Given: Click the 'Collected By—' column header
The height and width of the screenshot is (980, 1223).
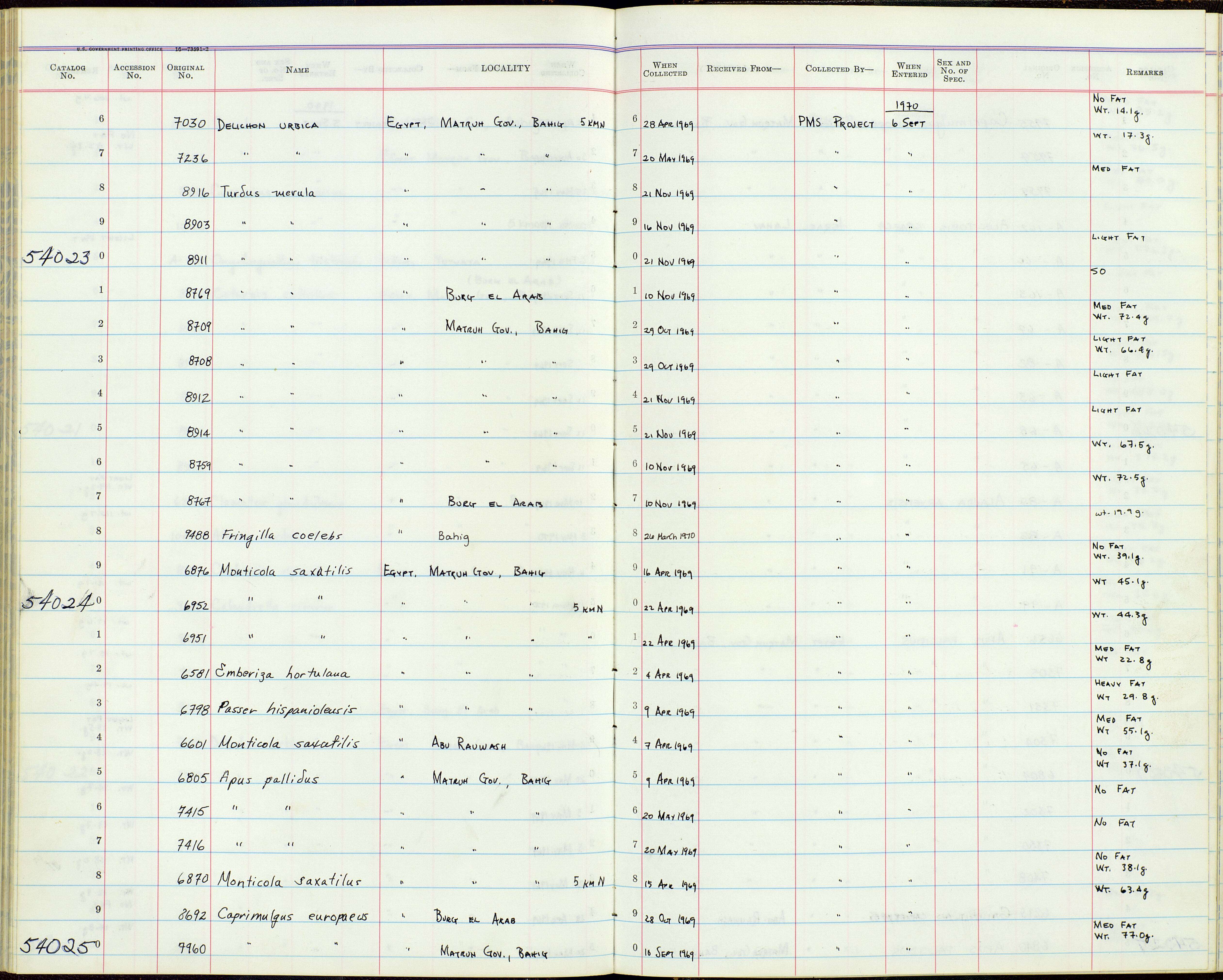Looking at the screenshot, I should coord(840,69).
